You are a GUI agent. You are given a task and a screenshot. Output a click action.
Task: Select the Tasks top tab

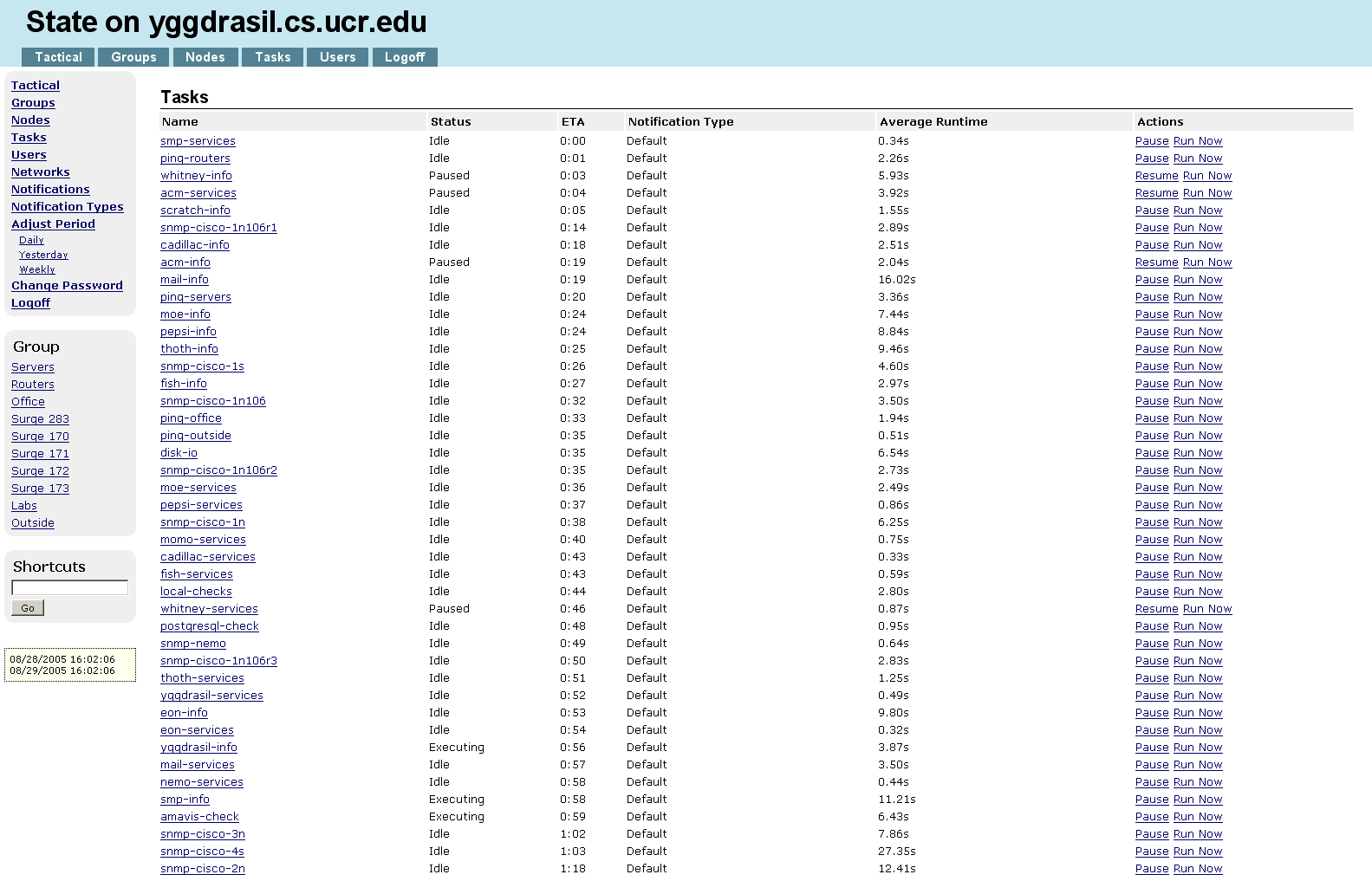pos(272,57)
